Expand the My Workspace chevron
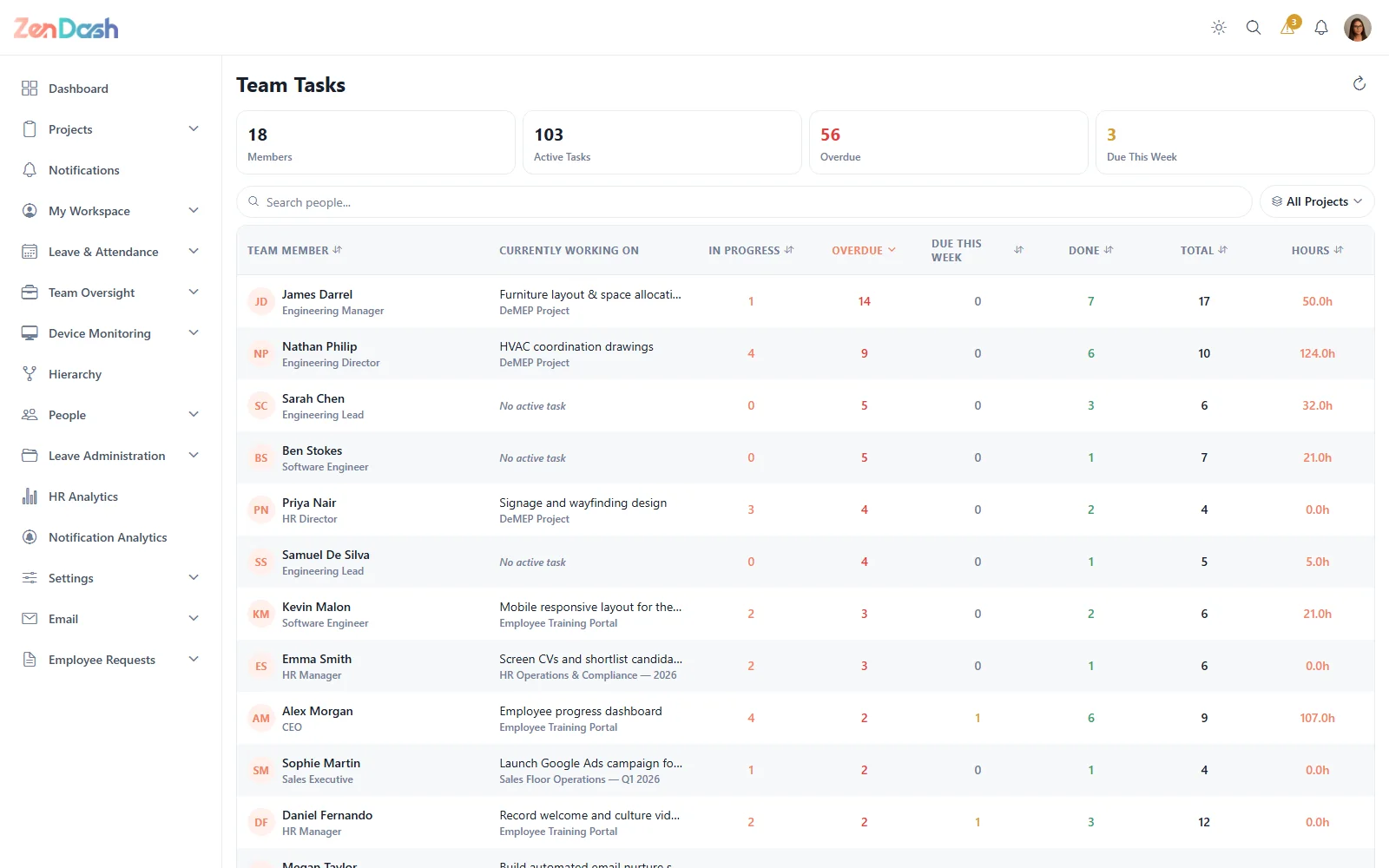Image resolution: width=1389 pixels, height=868 pixels. (x=194, y=211)
